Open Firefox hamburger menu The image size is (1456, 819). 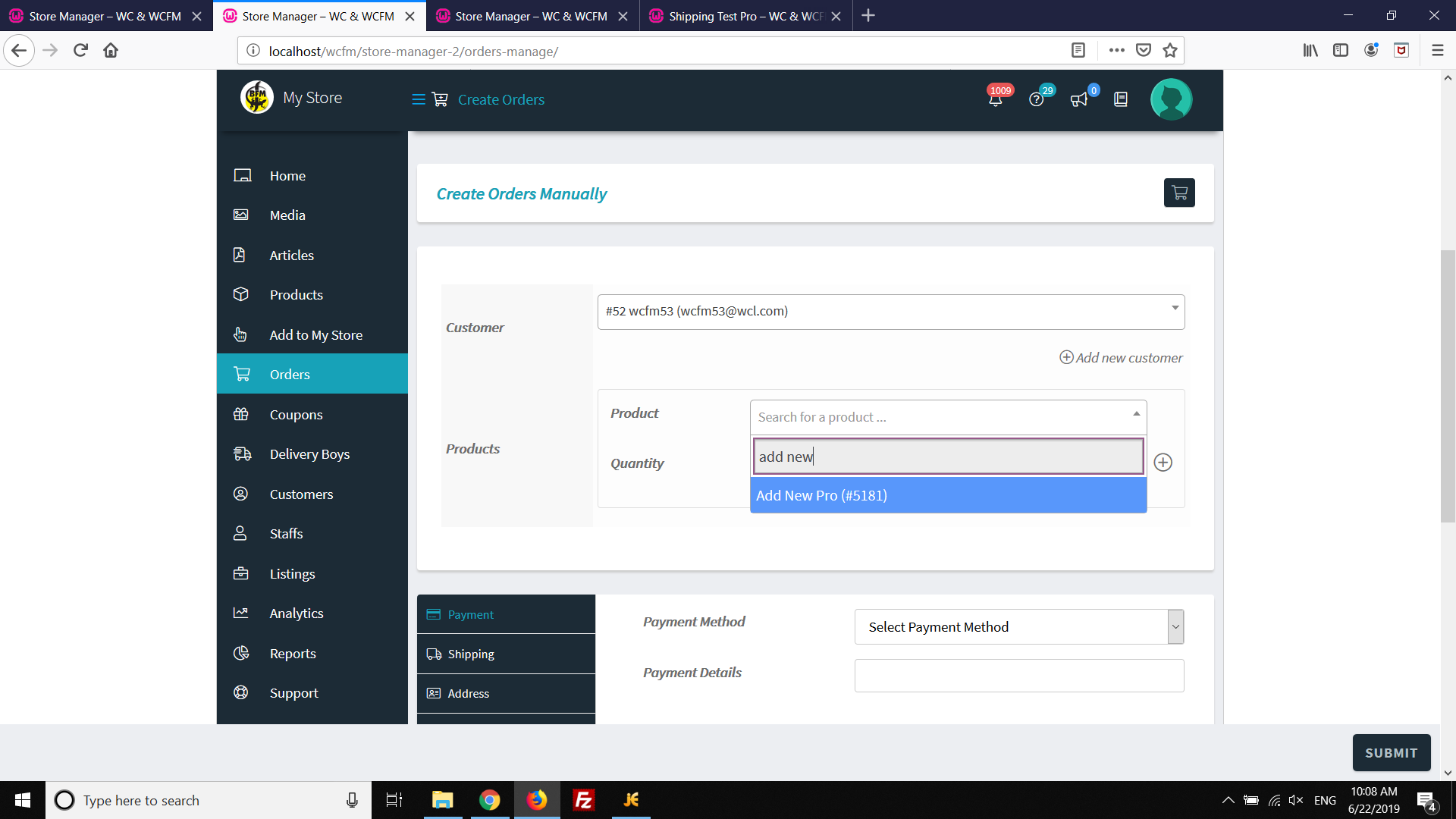1437,51
